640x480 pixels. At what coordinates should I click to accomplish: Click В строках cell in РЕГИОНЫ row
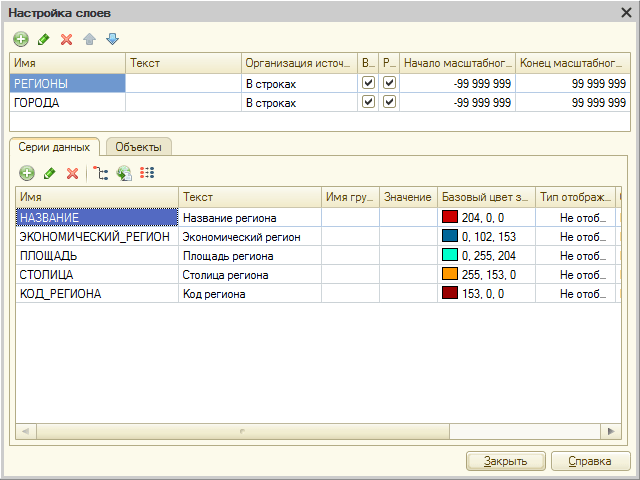(x=300, y=83)
